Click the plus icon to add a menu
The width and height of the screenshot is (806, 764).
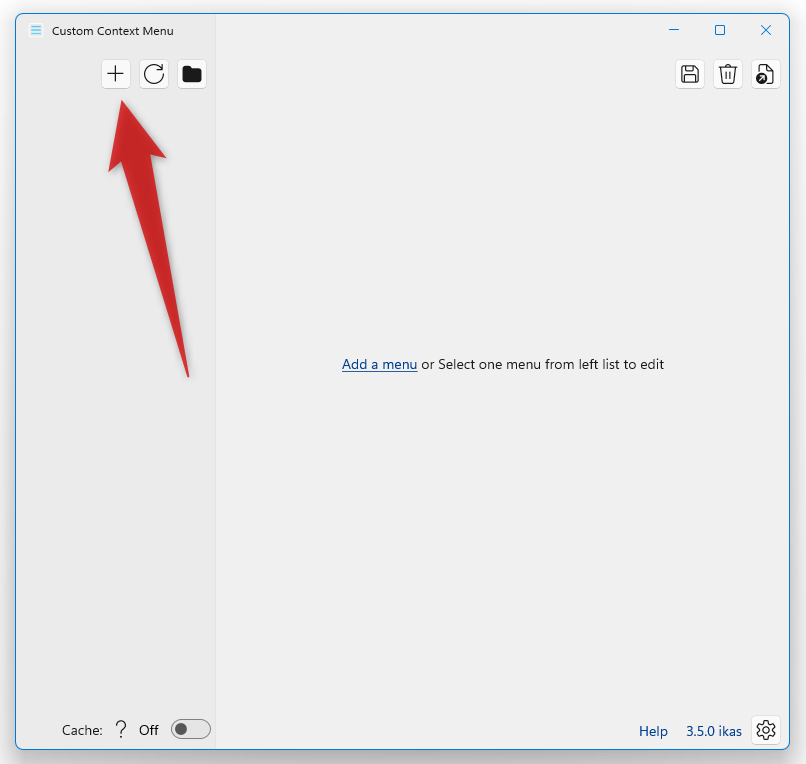[116, 74]
